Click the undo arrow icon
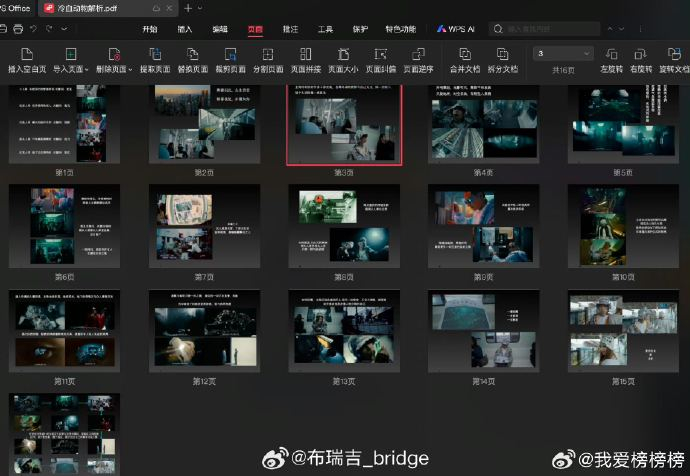The image size is (690, 476). pos(33,29)
